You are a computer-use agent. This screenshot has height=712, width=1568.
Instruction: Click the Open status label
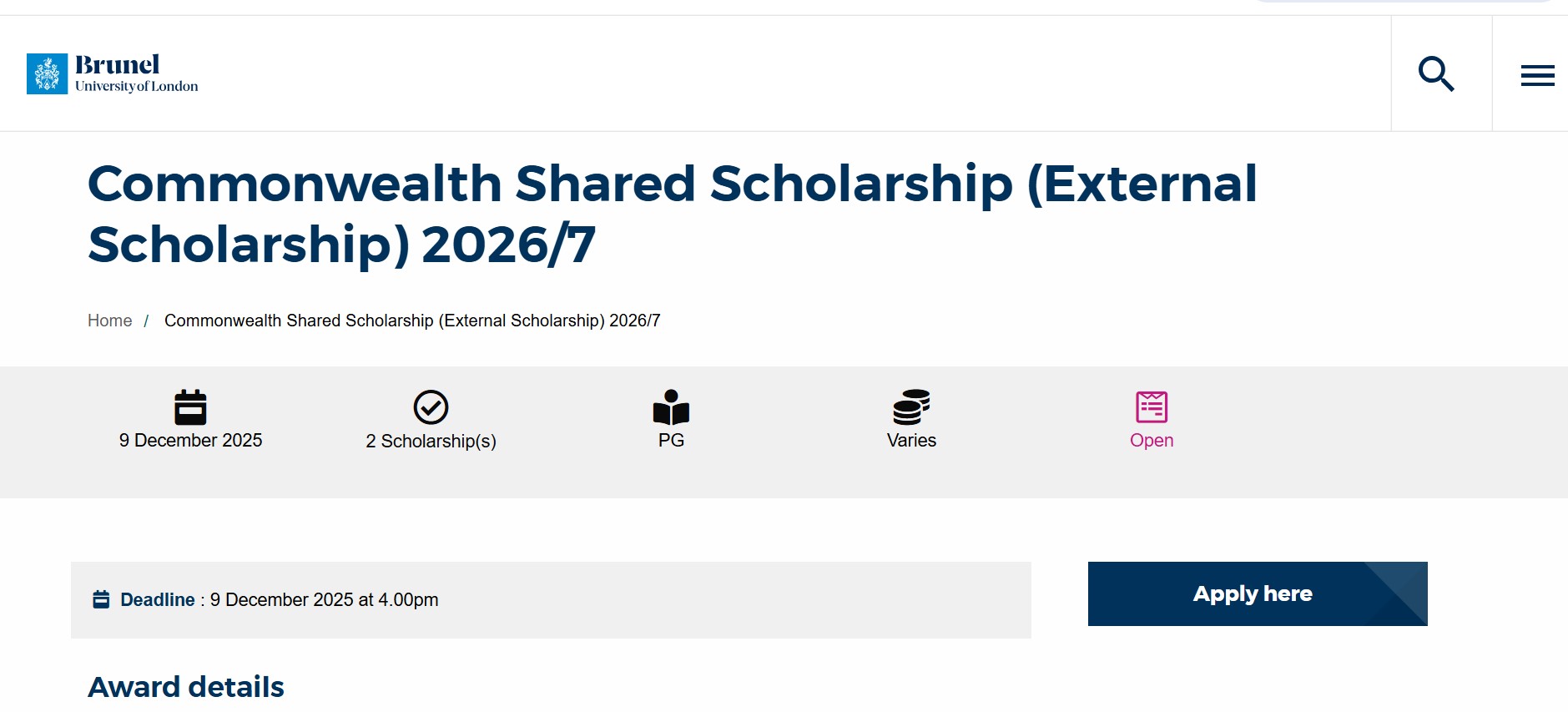click(x=1152, y=441)
